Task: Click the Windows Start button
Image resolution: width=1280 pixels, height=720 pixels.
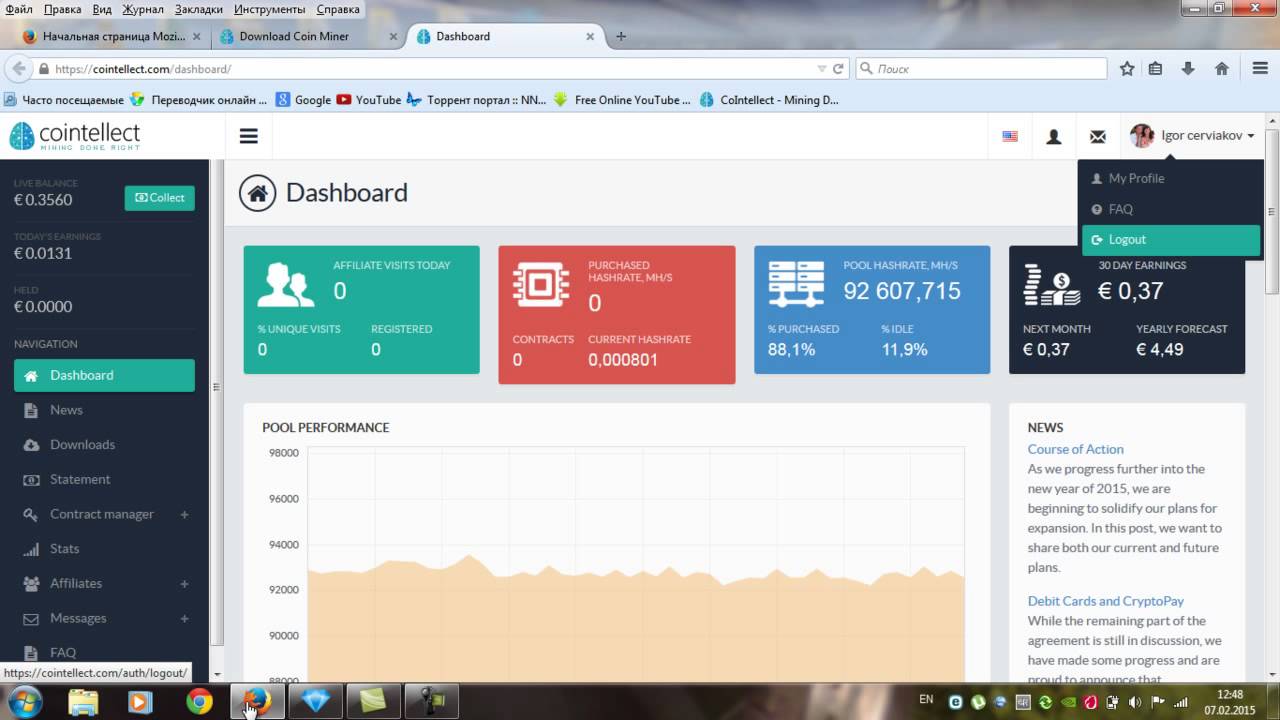Action: 24,701
